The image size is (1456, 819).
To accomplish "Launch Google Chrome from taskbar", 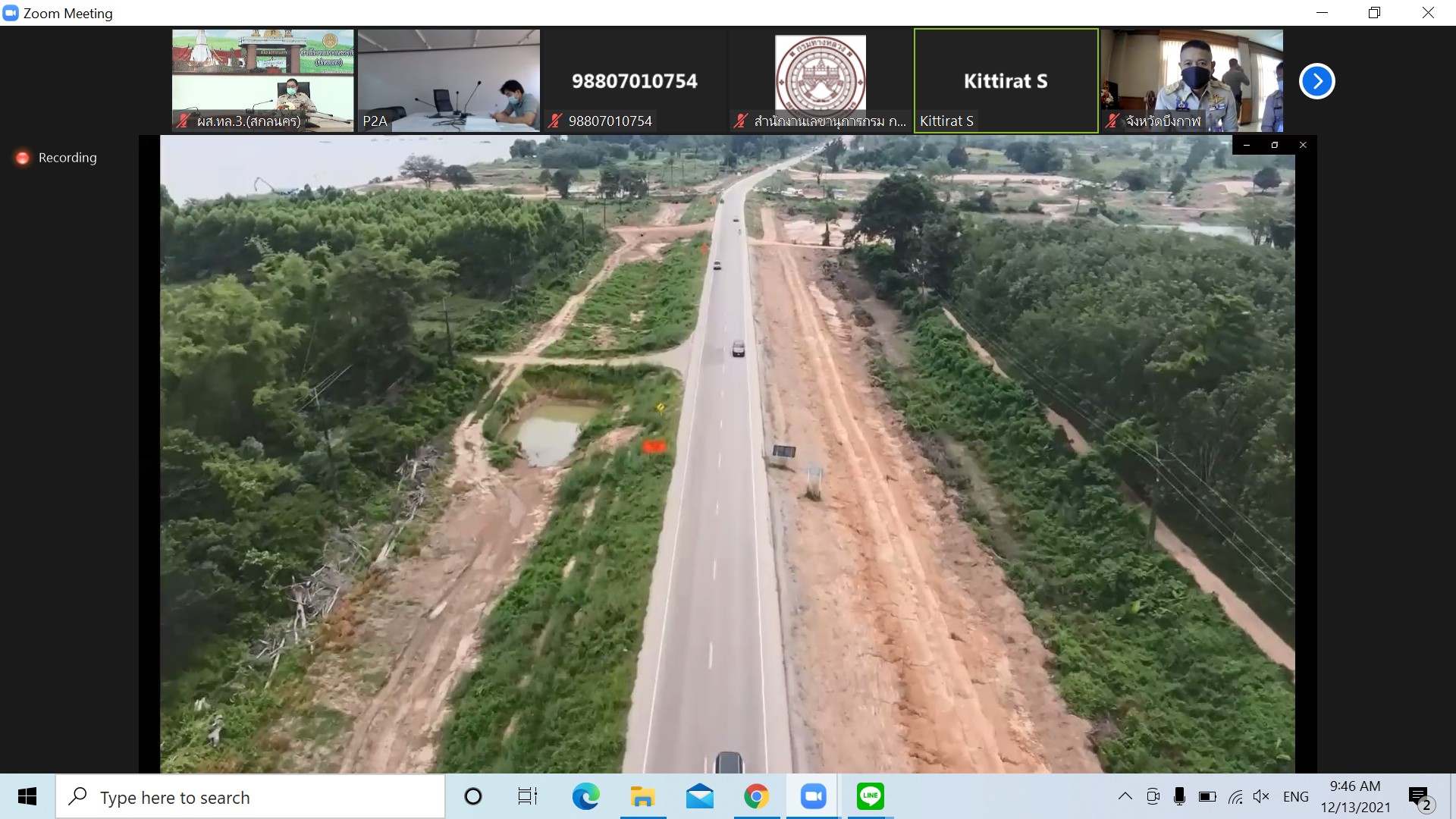I will pos(756,796).
